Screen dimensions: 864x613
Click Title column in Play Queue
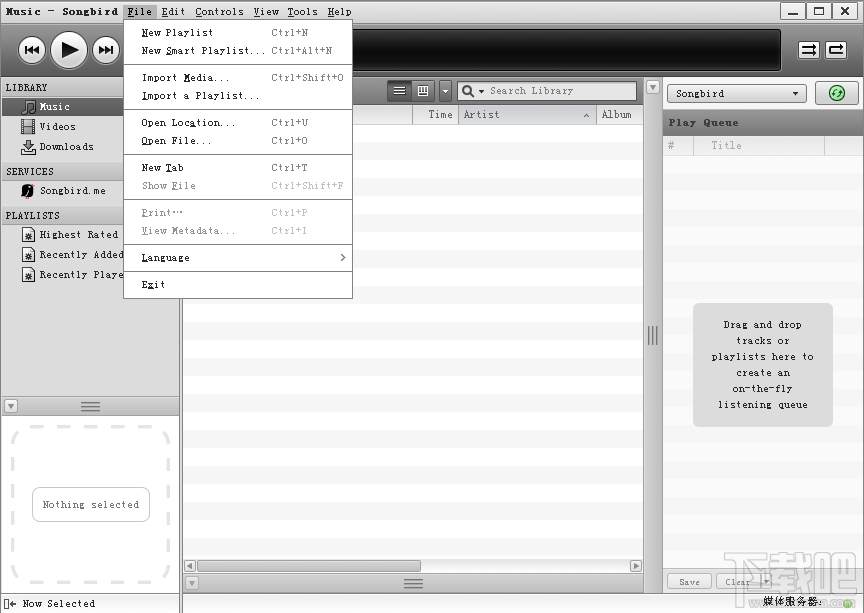click(x=758, y=146)
